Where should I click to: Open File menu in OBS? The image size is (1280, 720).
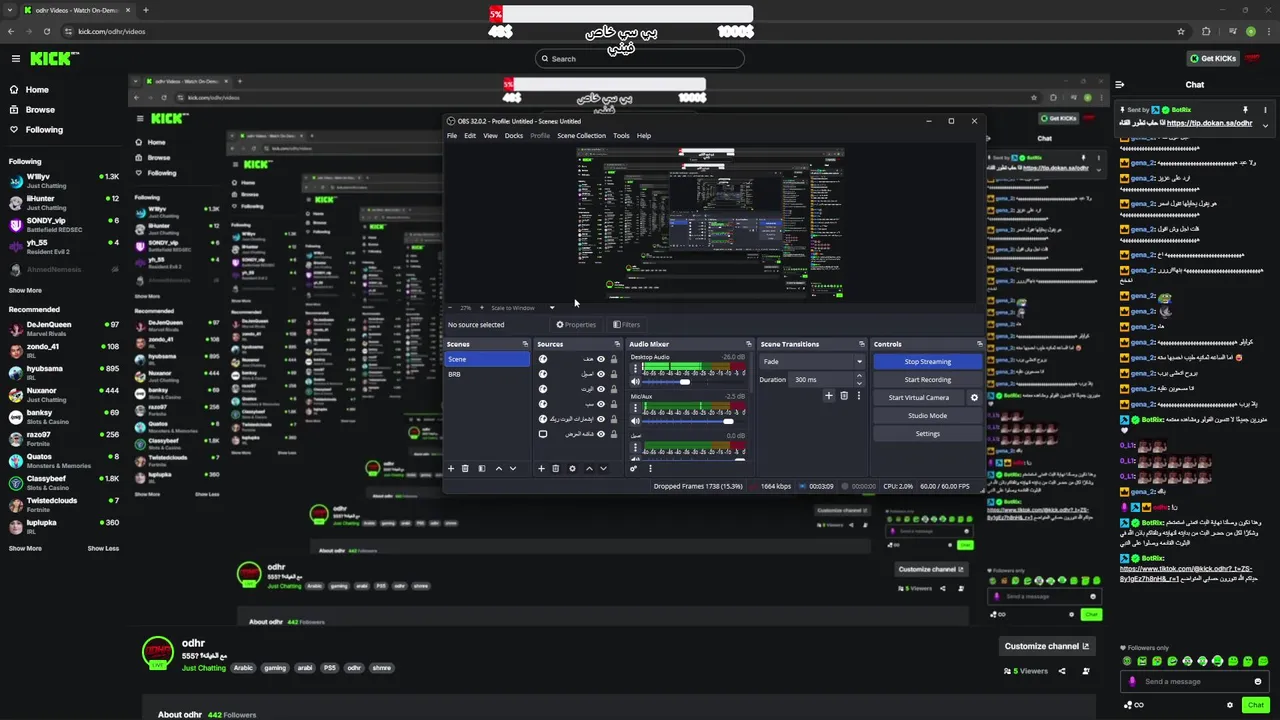pos(452,135)
